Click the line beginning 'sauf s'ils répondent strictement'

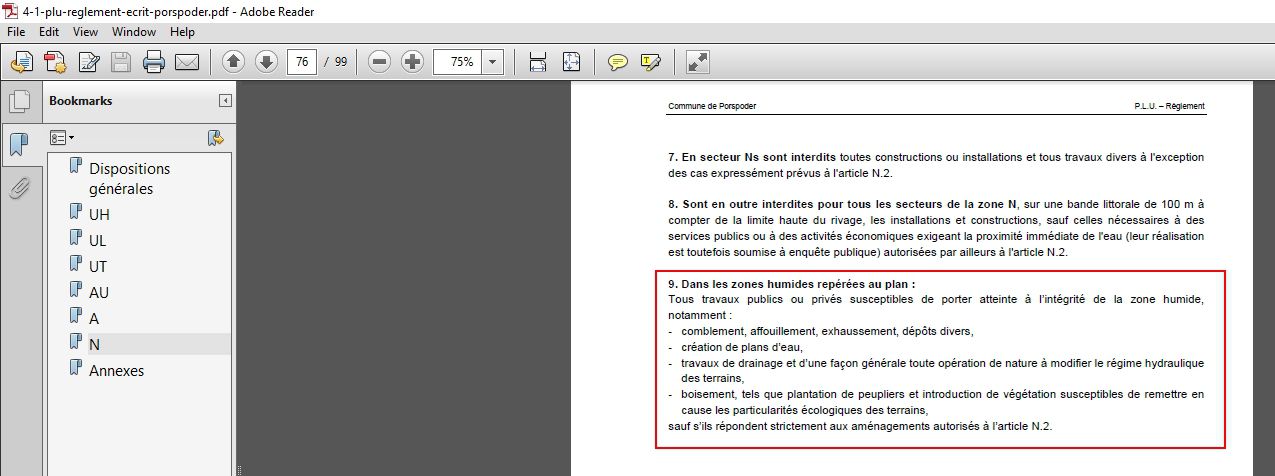tap(860, 426)
